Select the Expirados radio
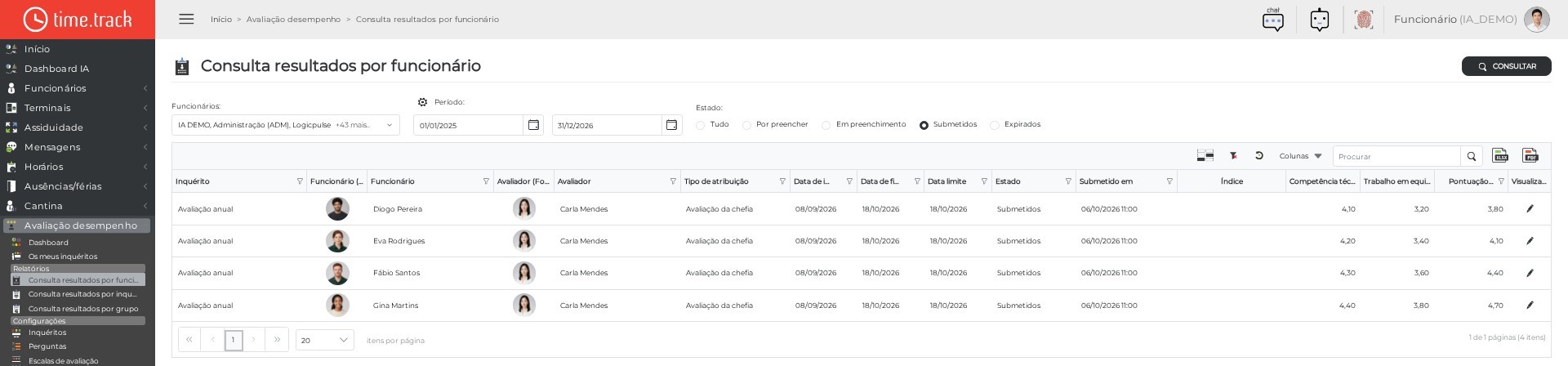 pyautogui.click(x=995, y=125)
